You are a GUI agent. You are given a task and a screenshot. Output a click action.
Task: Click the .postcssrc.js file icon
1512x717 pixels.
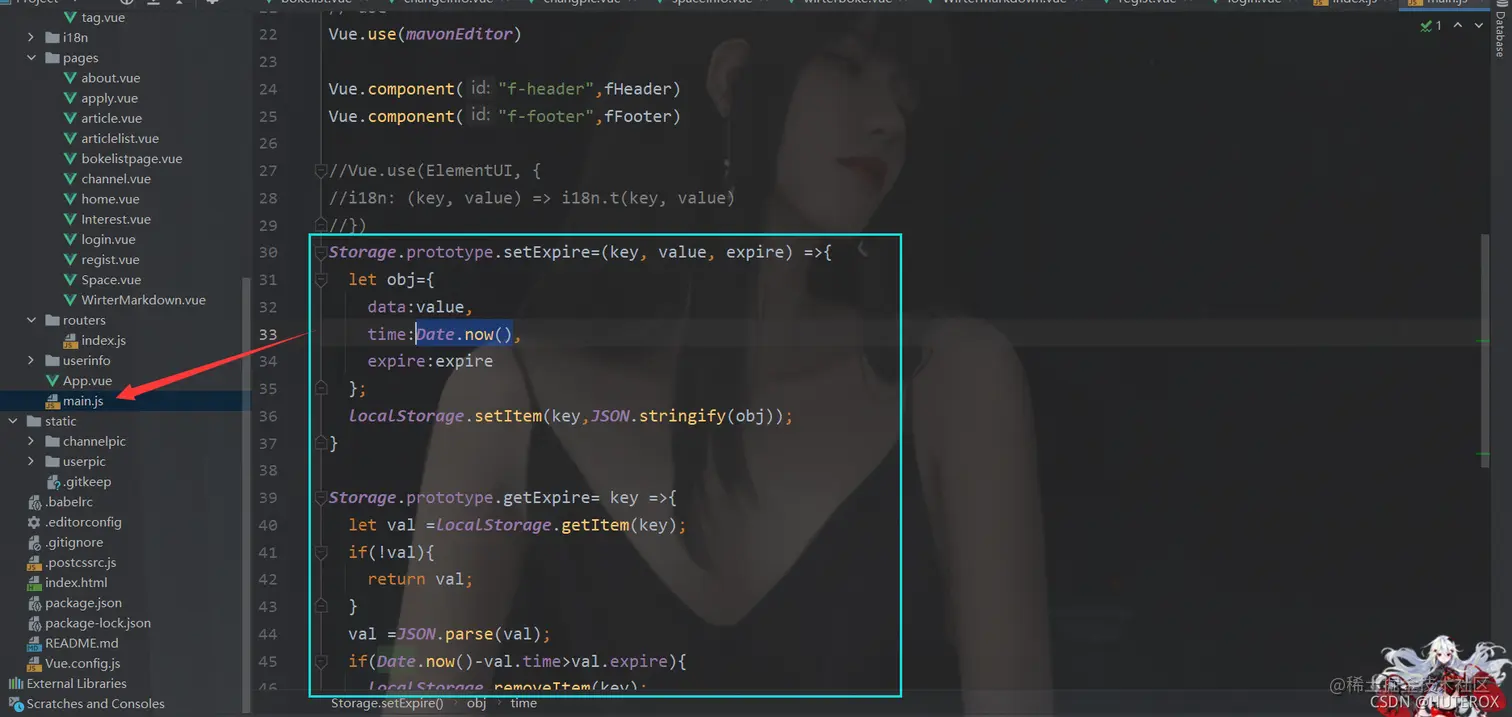tap(35, 562)
